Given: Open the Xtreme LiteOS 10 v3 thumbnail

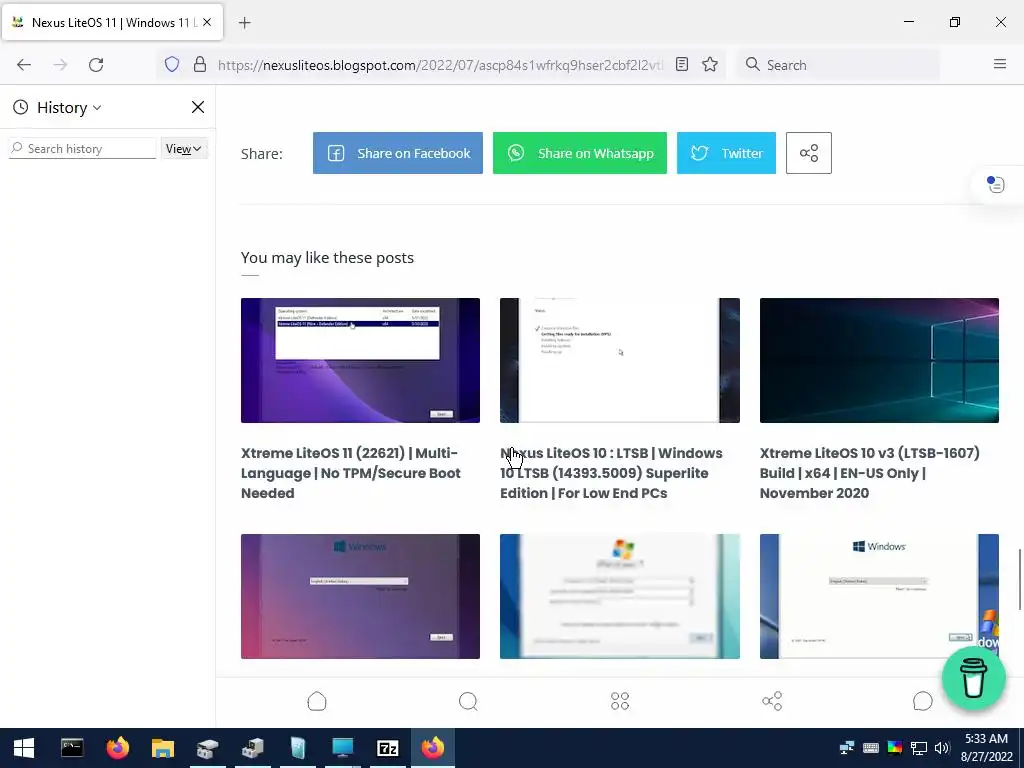Looking at the screenshot, I should point(879,360).
